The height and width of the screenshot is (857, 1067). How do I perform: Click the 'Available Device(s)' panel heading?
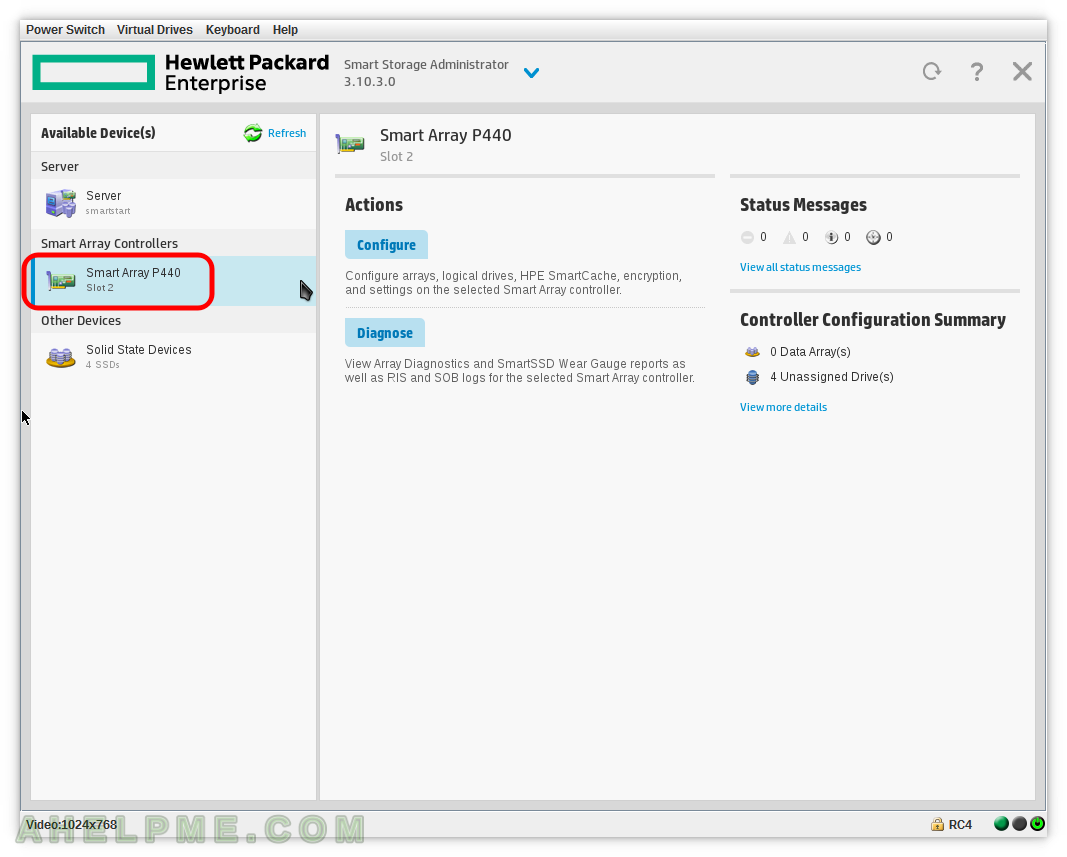tap(98, 133)
